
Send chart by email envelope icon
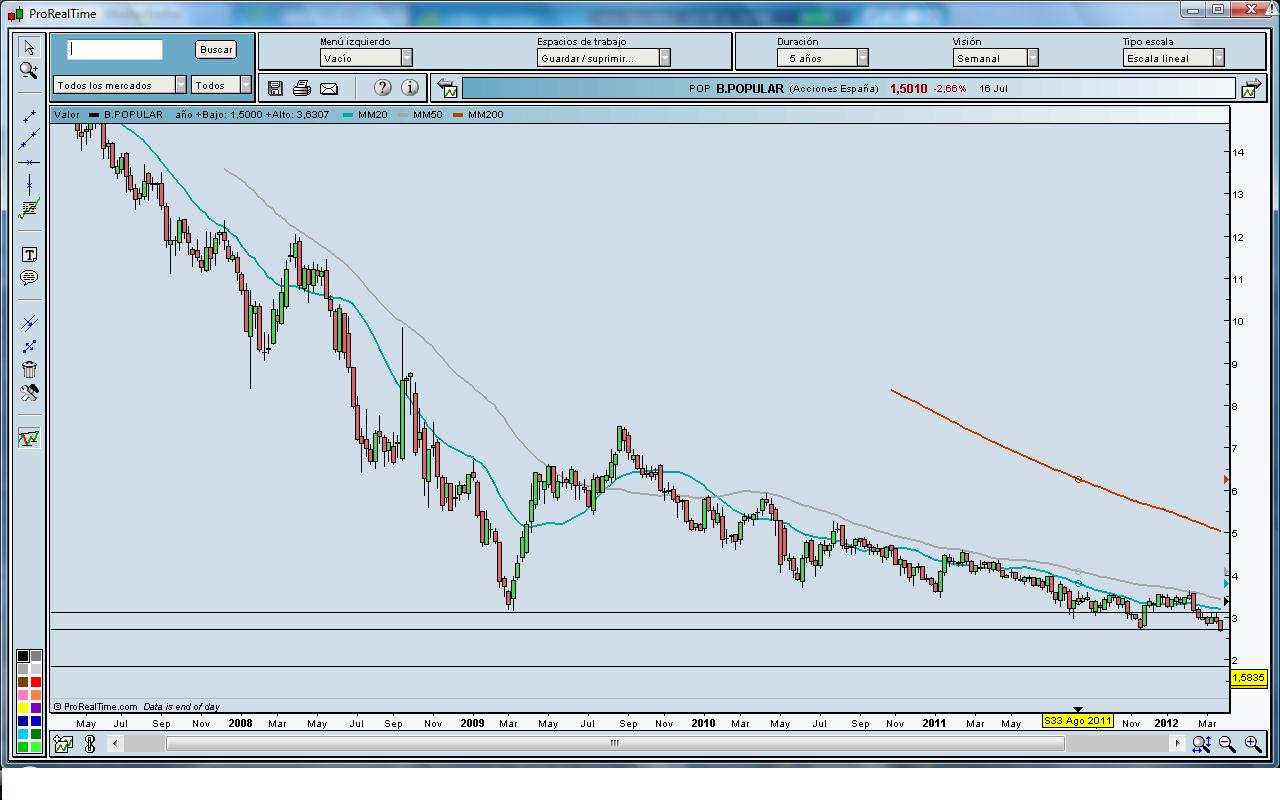[x=328, y=89]
